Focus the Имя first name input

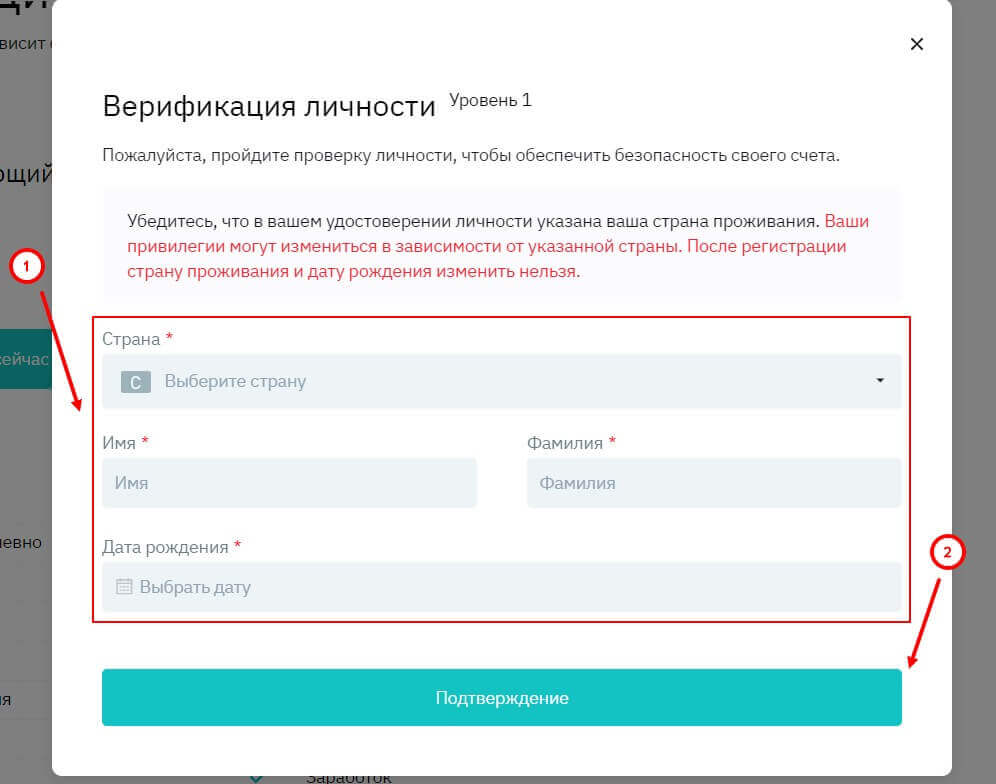click(289, 483)
